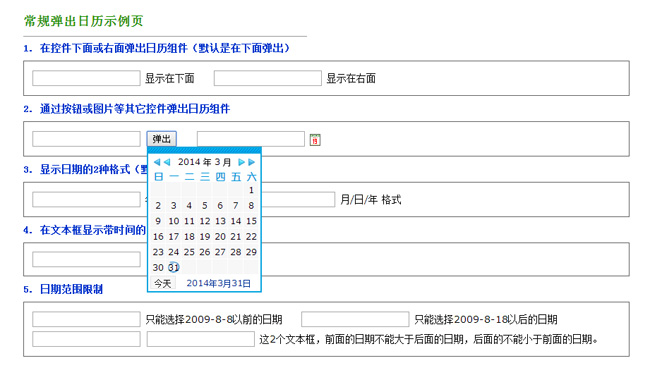Screen dimensions: 650x375
Task: Focus the 显示在下面 date textbox
Action: pyautogui.click(x=86, y=78)
